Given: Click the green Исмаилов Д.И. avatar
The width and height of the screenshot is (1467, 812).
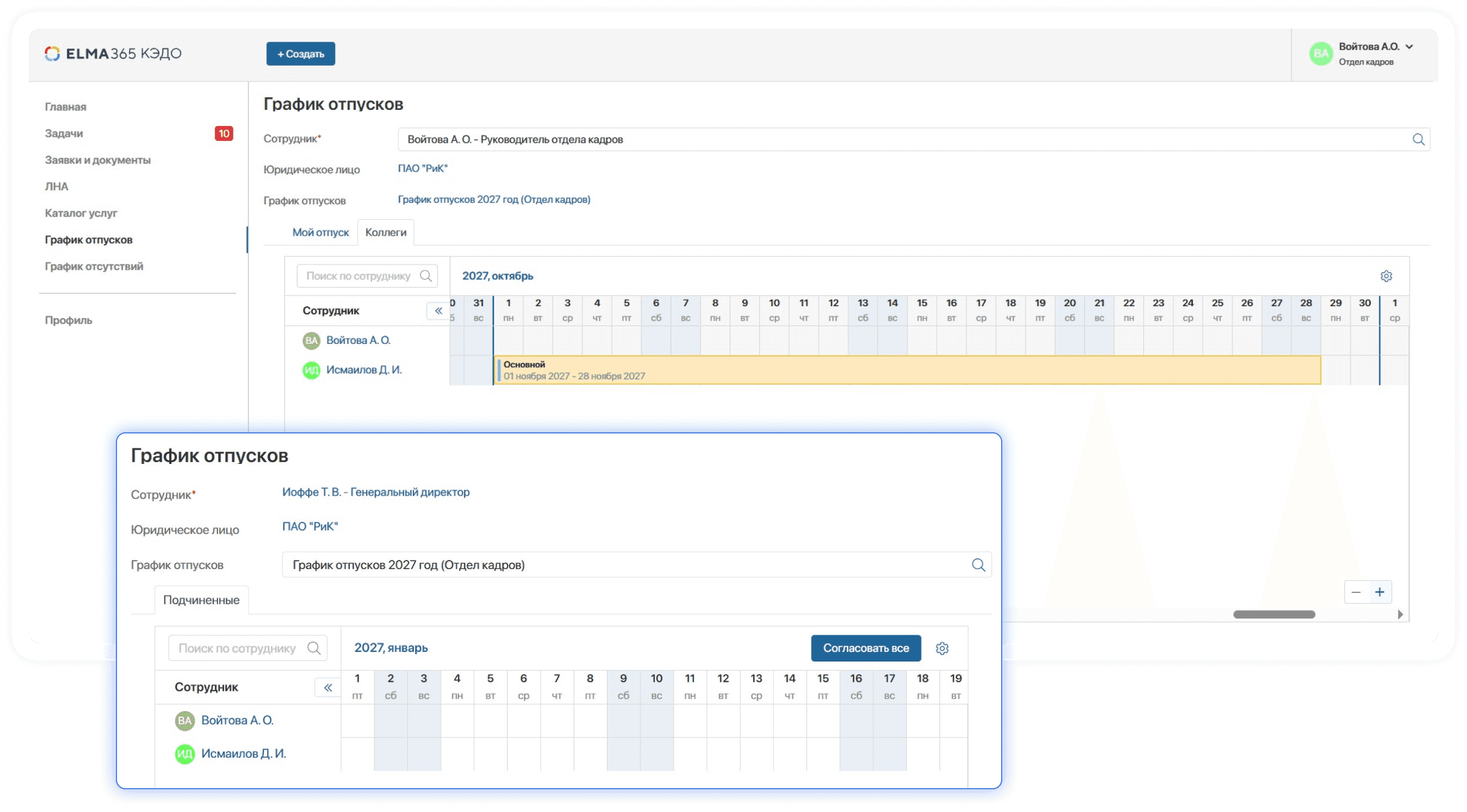Looking at the screenshot, I should (x=311, y=370).
